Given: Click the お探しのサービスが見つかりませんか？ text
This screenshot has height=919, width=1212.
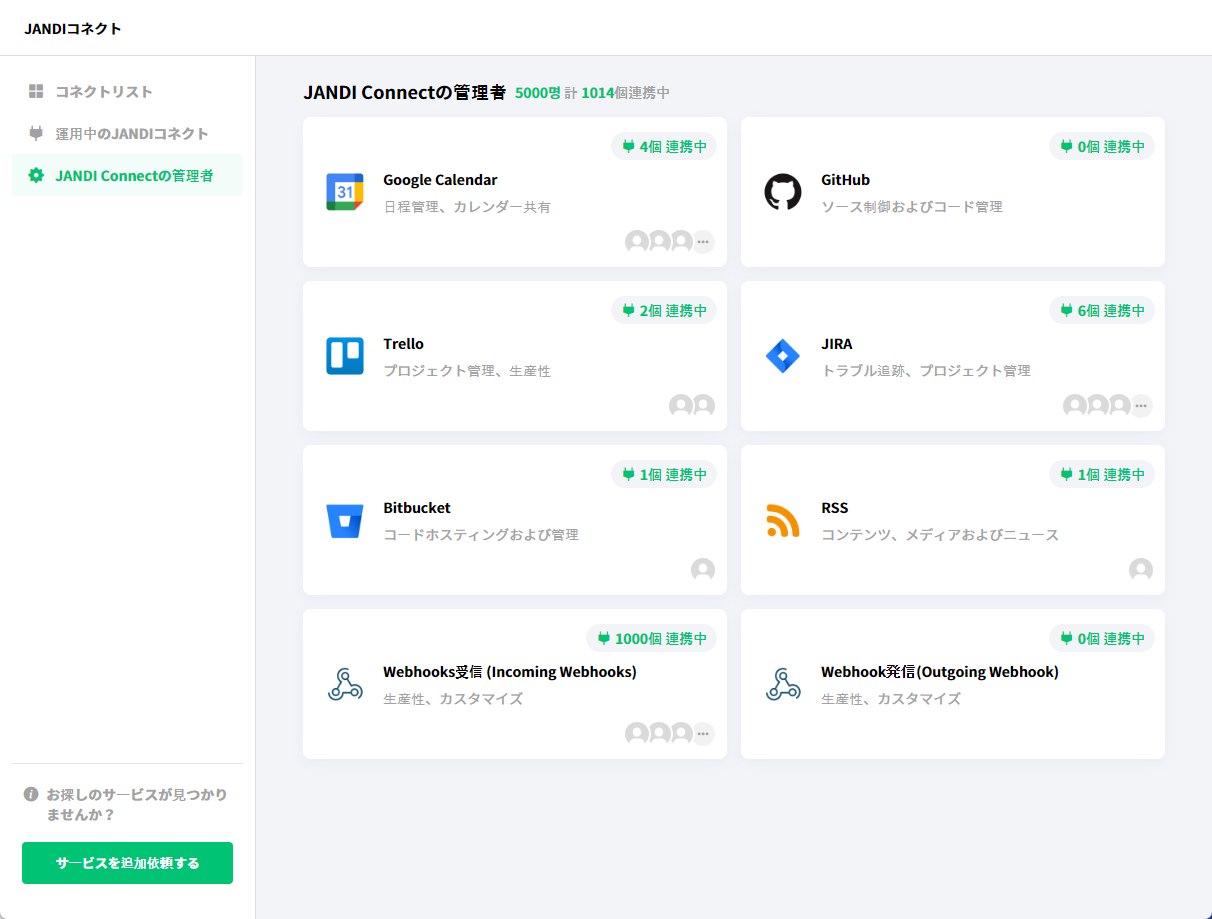Looking at the screenshot, I should (x=137, y=804).
